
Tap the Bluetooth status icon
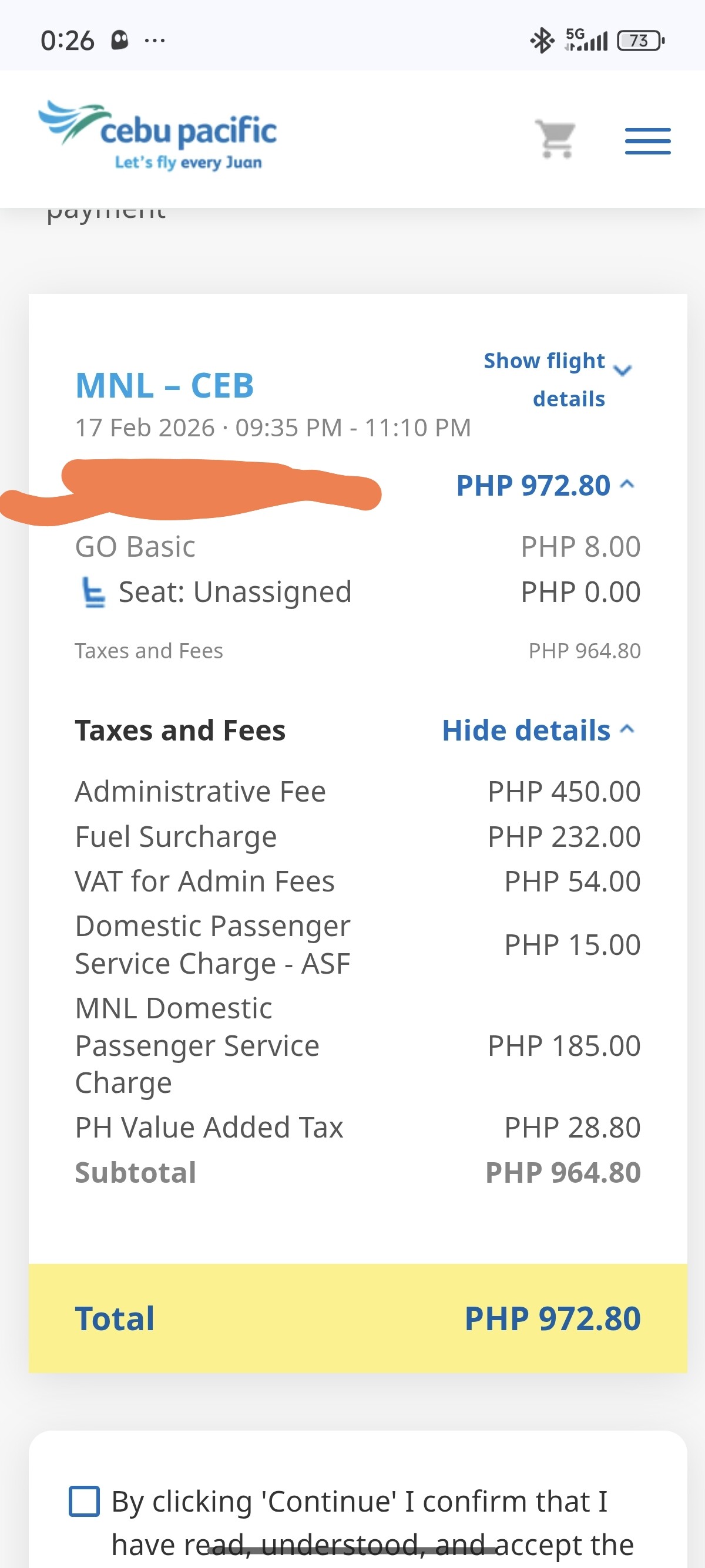click(540, 41)
